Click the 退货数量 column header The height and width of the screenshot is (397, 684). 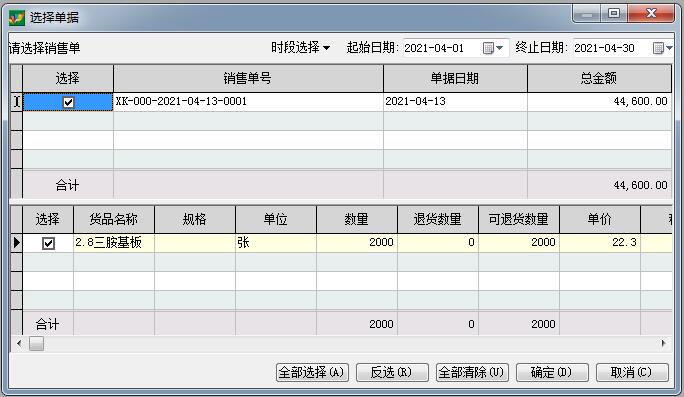(x=438, y=219)
